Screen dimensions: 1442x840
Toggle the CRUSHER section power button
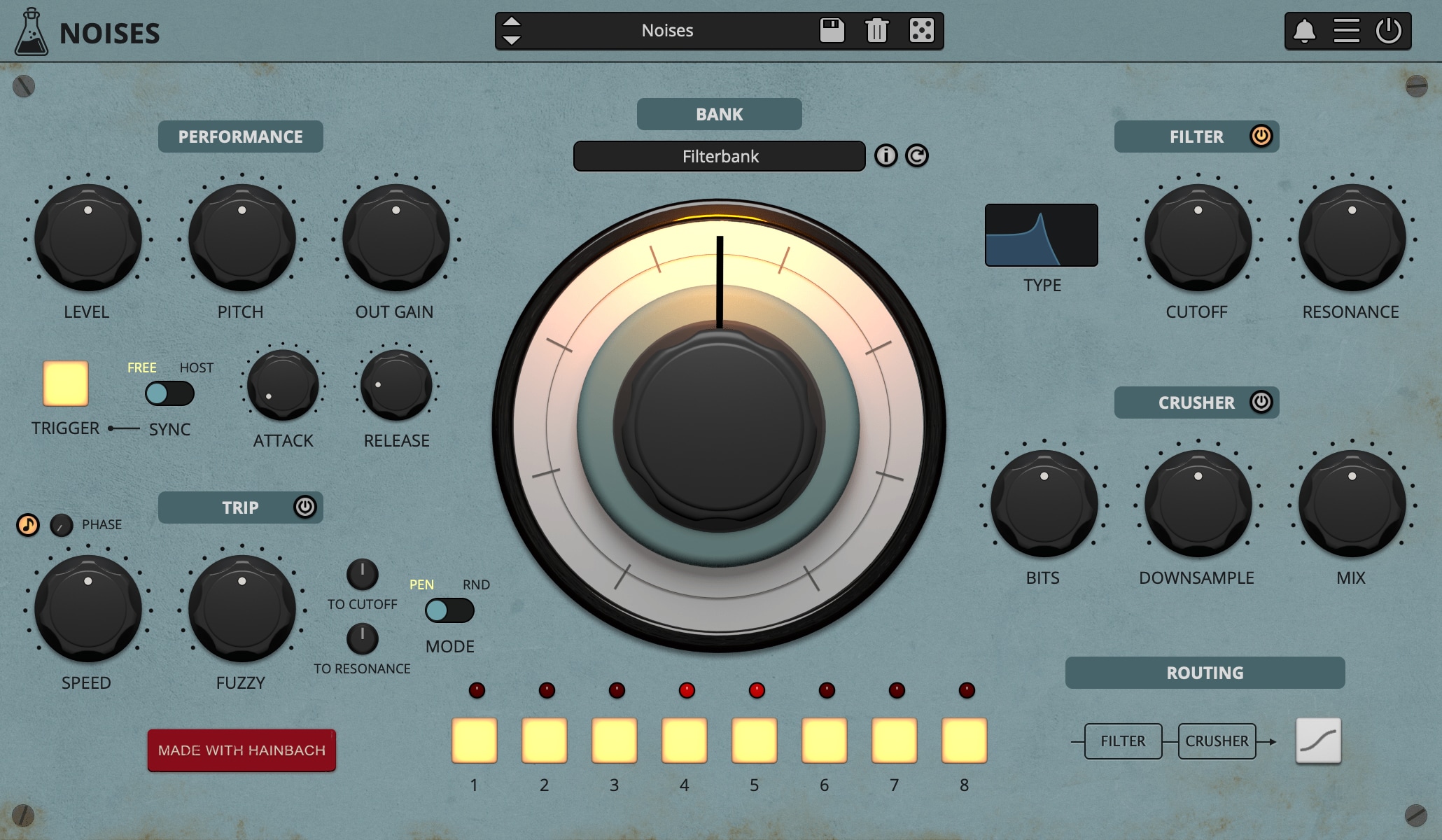point(1260,402)
